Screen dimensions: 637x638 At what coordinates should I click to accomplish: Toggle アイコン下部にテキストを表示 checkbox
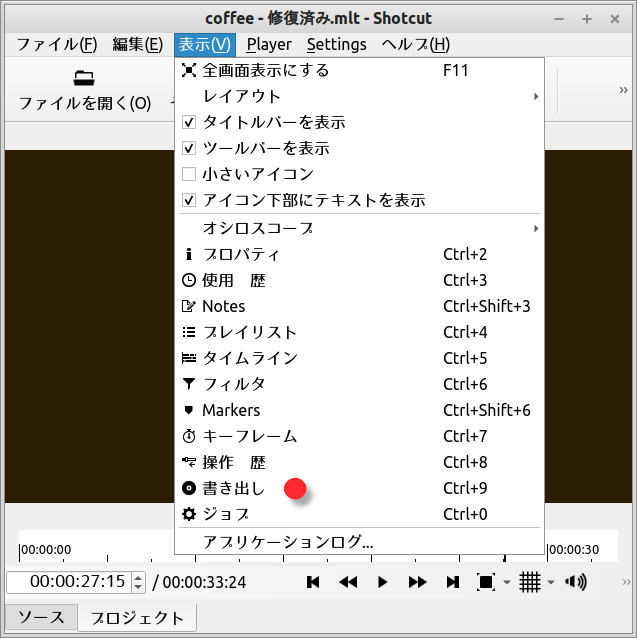click(189, 200)
